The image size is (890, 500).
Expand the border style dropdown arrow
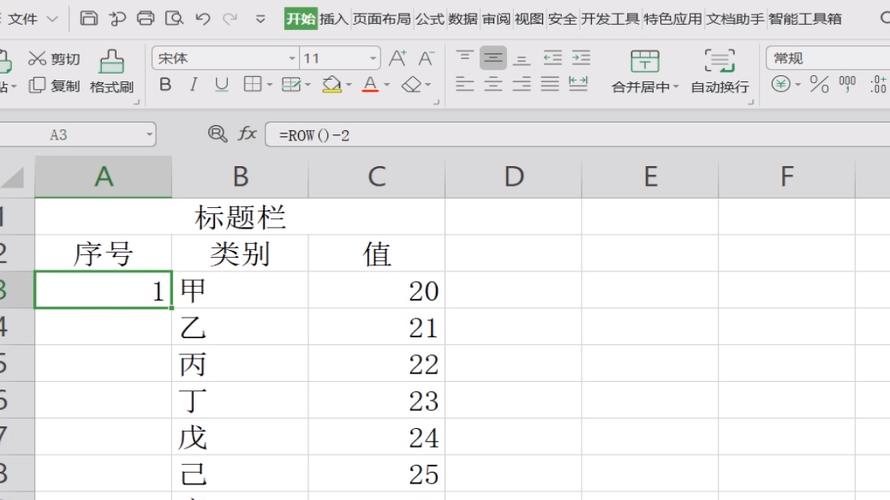(270, 85)
